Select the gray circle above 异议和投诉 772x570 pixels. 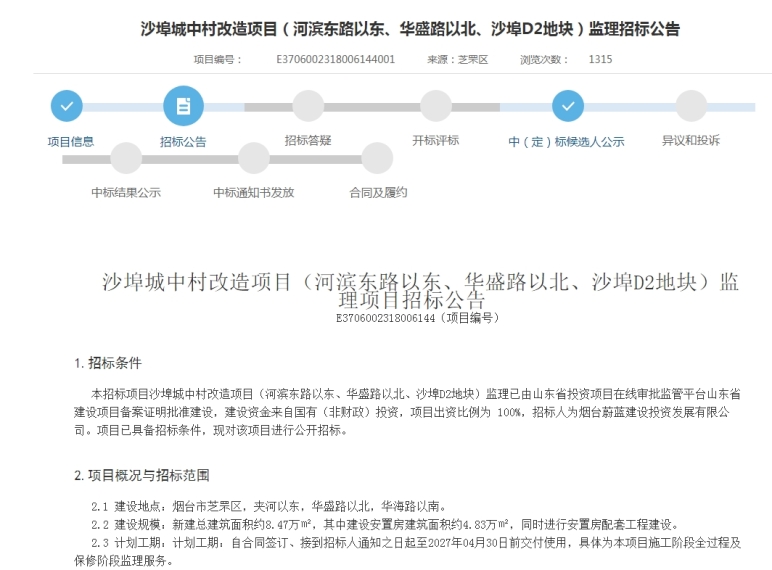click(691, 106)
